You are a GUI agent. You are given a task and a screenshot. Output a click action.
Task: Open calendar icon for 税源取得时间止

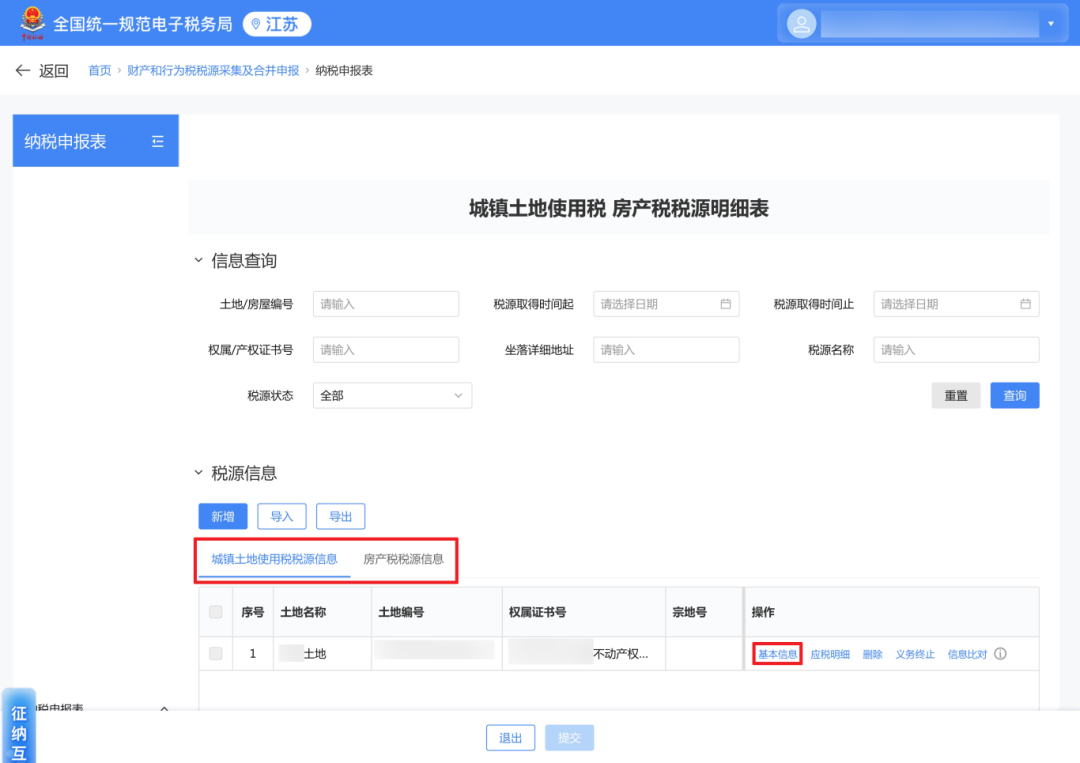click(x=1025, y=304)
